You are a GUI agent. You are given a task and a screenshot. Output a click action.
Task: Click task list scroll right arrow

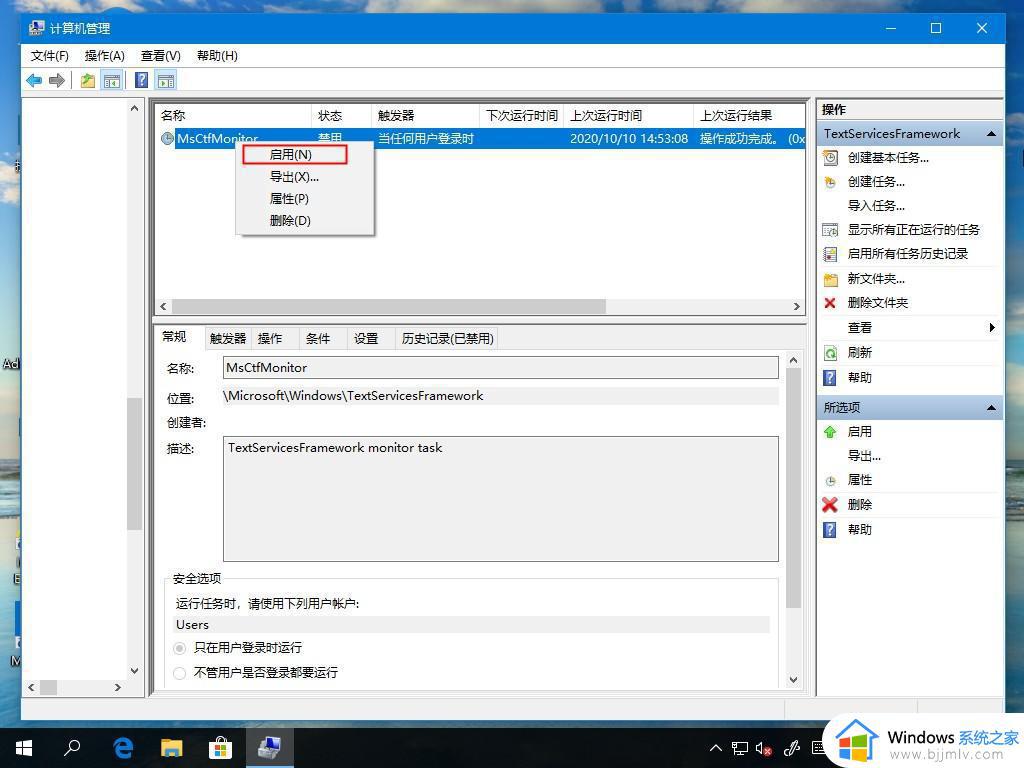tap(796, 306)
